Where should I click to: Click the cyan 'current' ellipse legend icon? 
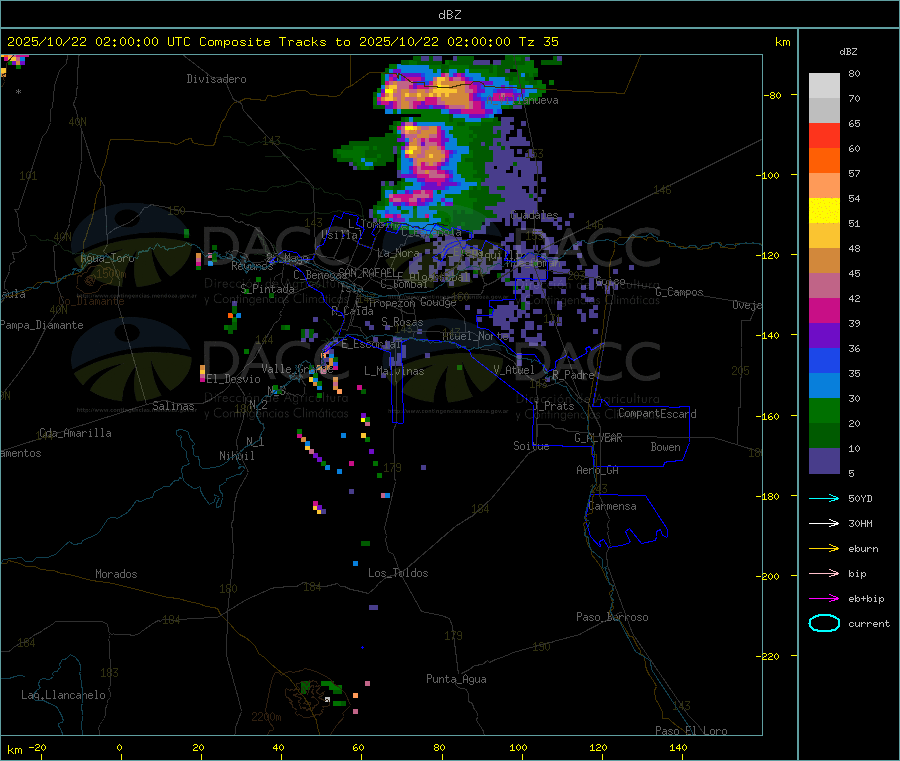point(824,623)
